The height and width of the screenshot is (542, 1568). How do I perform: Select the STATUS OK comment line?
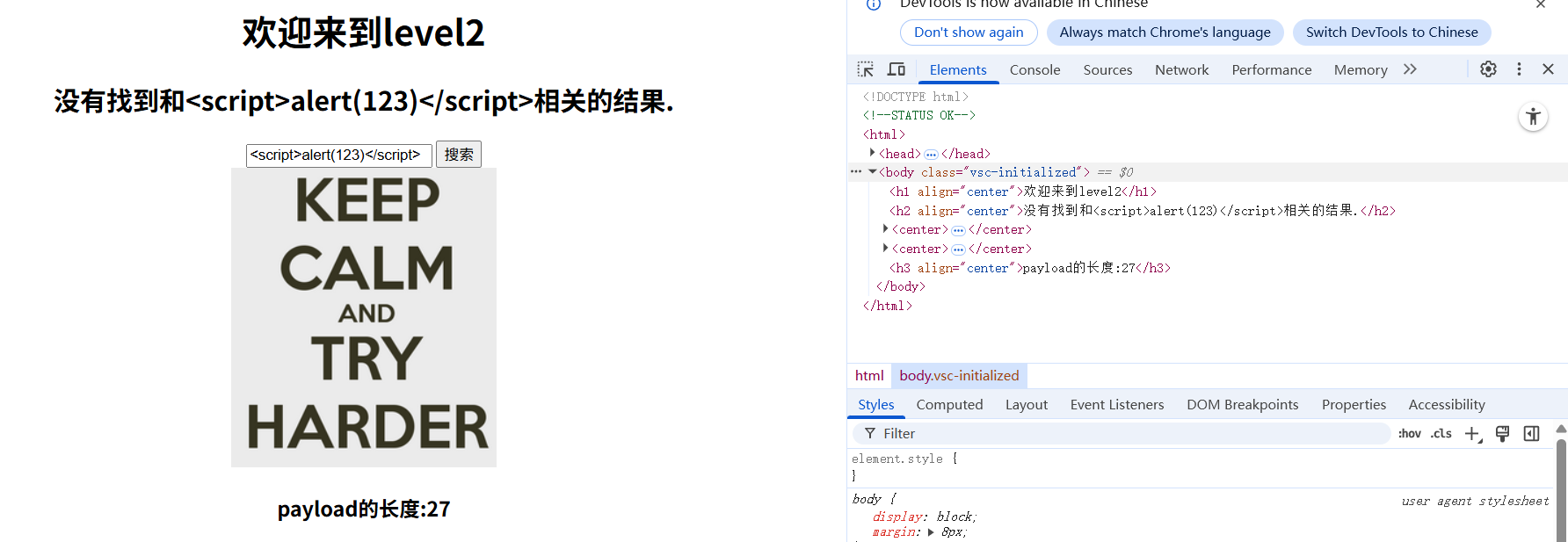[x=918, y=115]
